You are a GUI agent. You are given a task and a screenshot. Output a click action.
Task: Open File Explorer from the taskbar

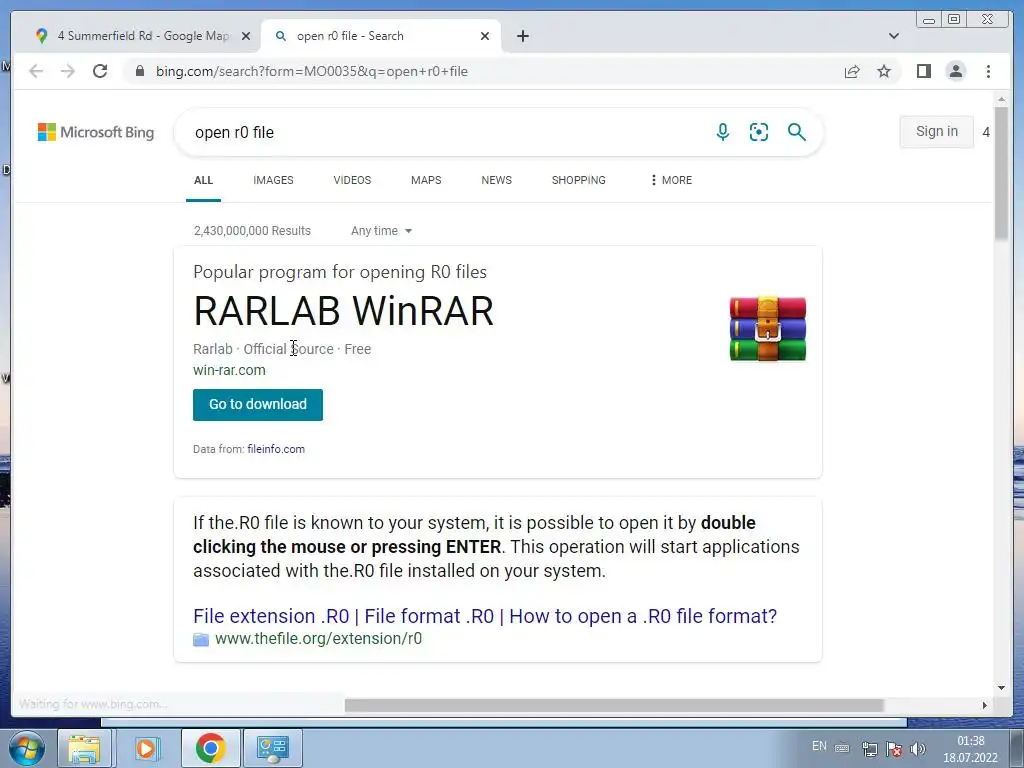point(84,748)
